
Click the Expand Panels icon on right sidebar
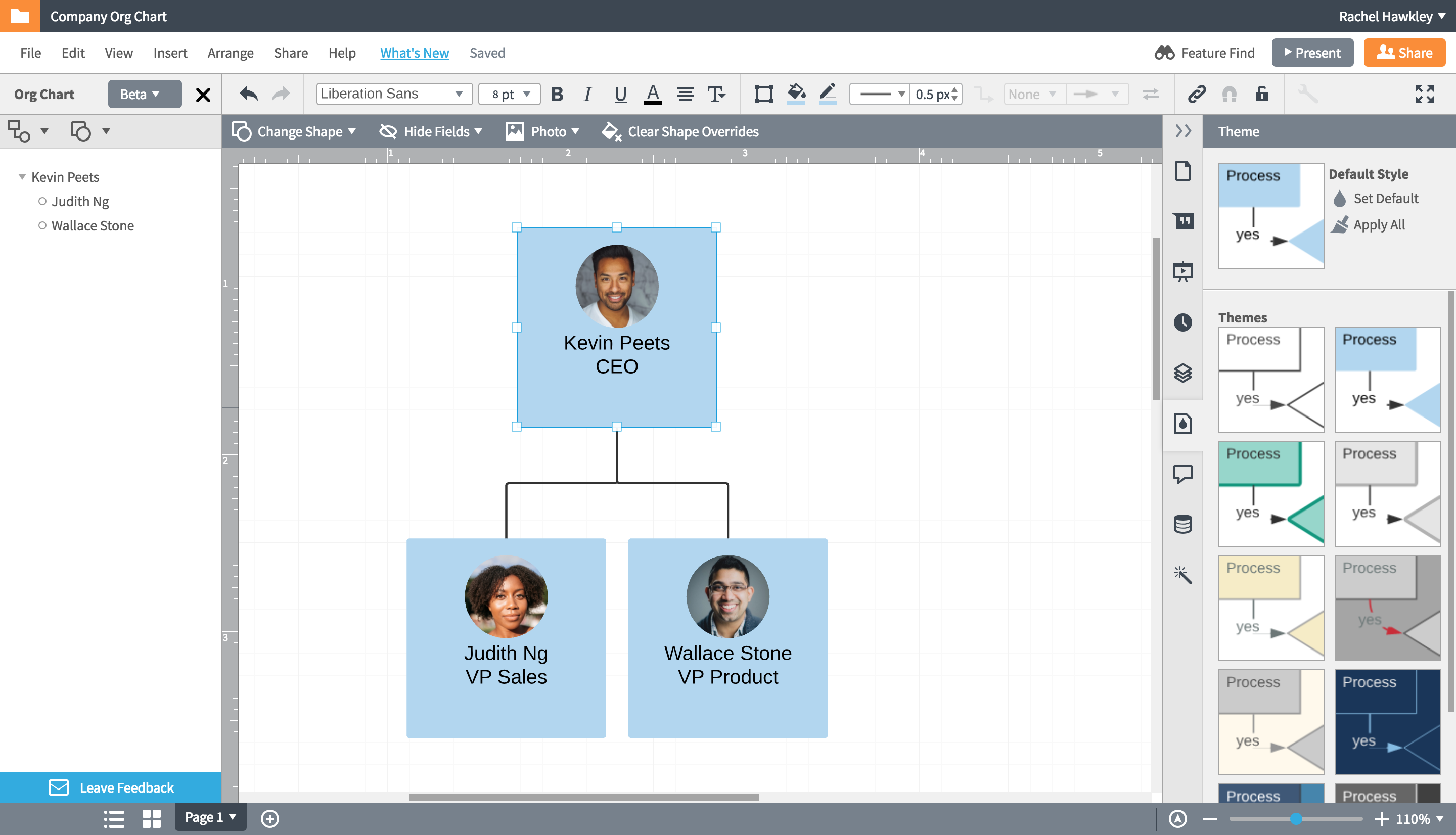(1182, 131)
